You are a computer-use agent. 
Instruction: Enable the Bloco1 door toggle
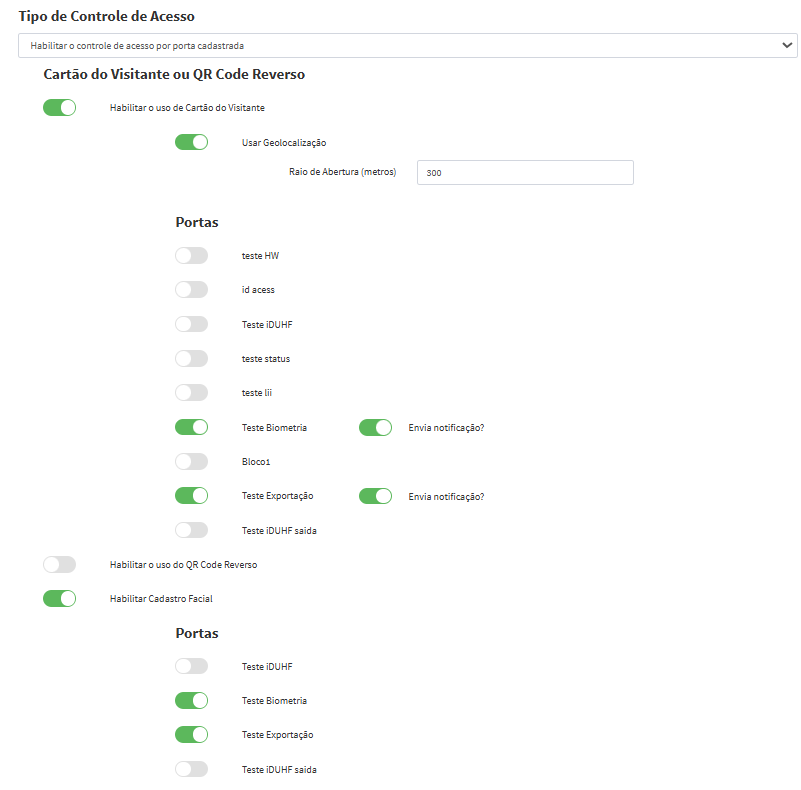tap(191, 462)
